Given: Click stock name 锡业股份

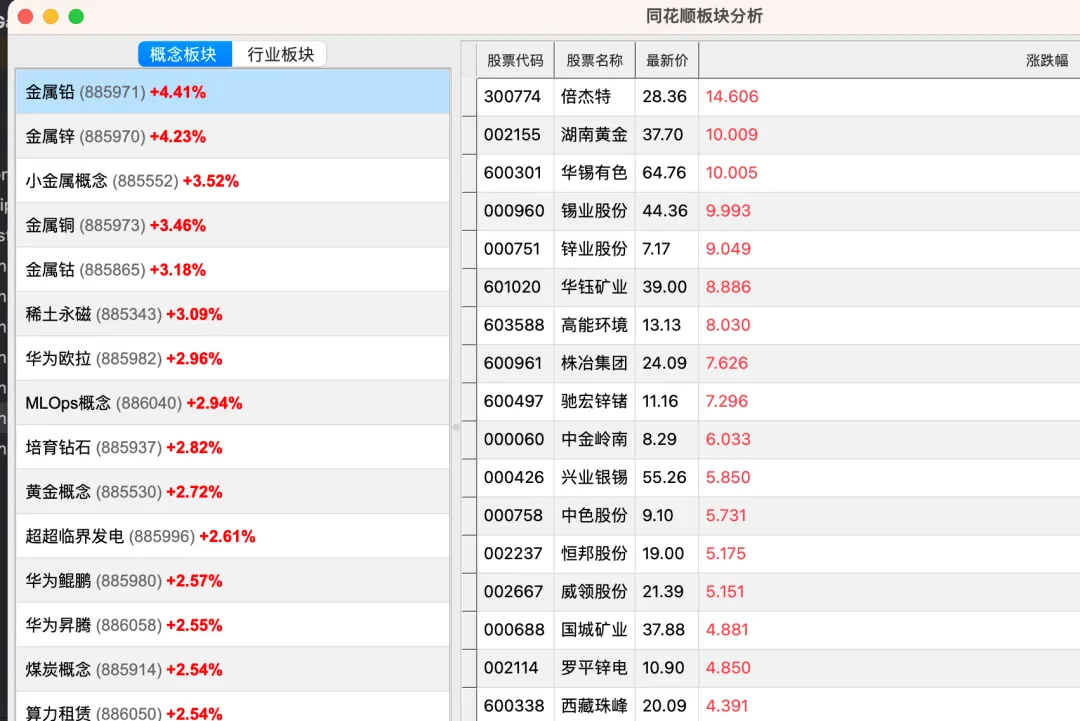Looking at the screenshot, I should click(x=594, y=211).
